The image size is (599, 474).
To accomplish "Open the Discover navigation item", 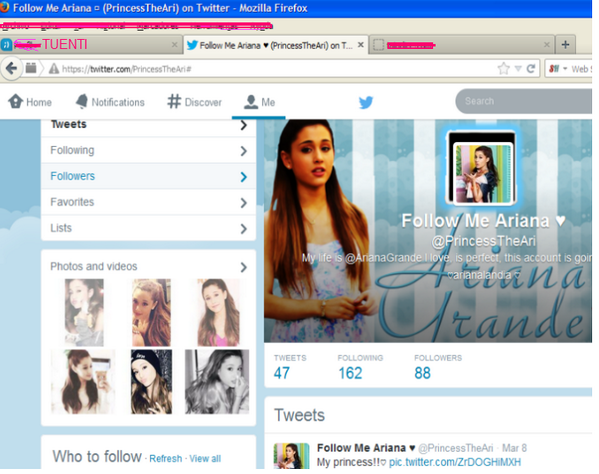I will 194,102.
